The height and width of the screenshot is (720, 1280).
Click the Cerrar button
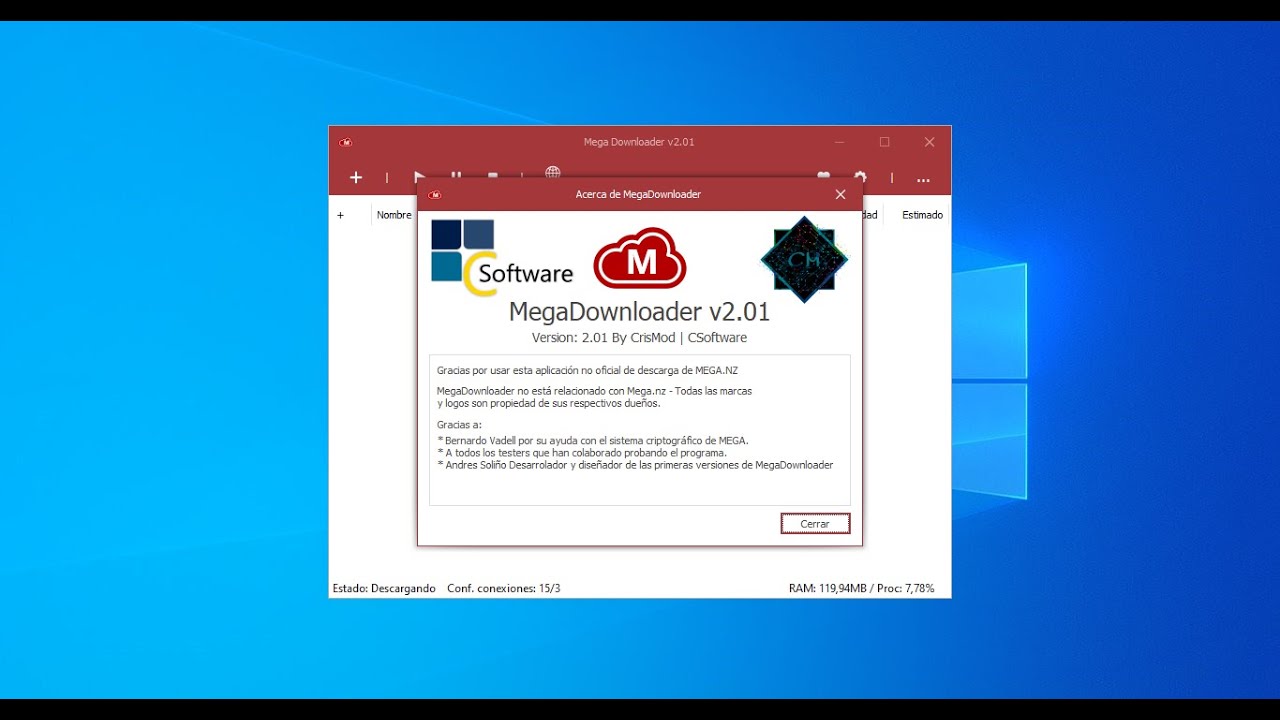(815, 524)
